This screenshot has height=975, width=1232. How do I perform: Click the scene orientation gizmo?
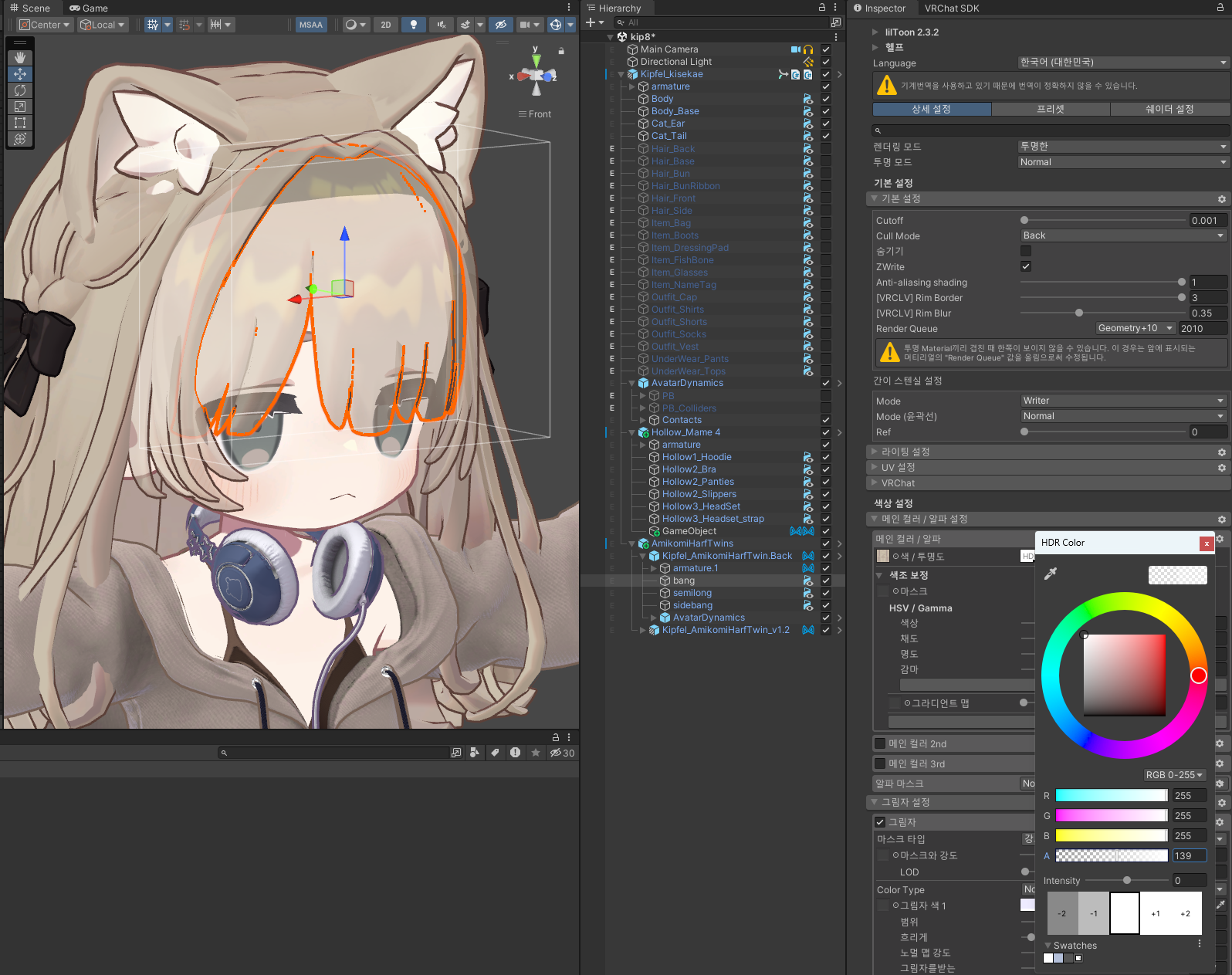click(x=536, y=75)
